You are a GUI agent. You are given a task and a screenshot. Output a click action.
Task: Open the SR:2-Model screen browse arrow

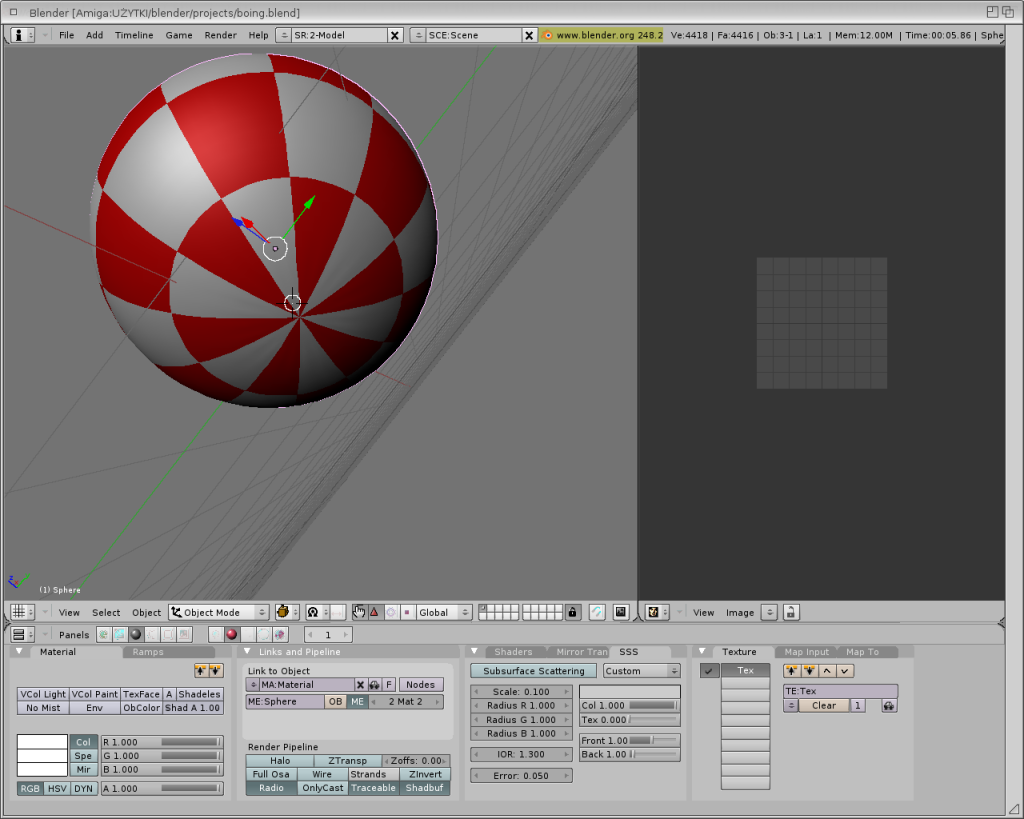[x=283, y=35]
